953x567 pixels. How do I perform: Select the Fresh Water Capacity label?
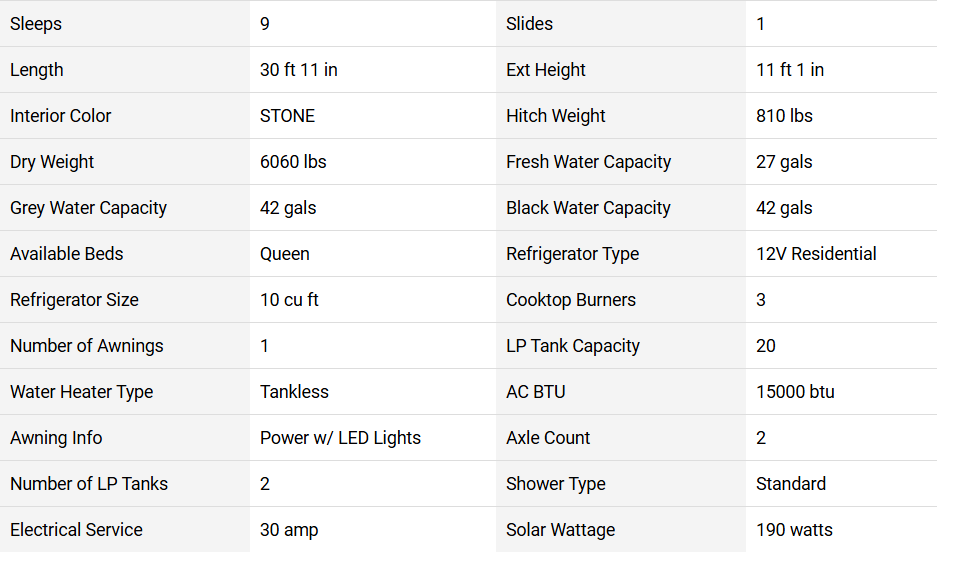(x=588, y=162)
